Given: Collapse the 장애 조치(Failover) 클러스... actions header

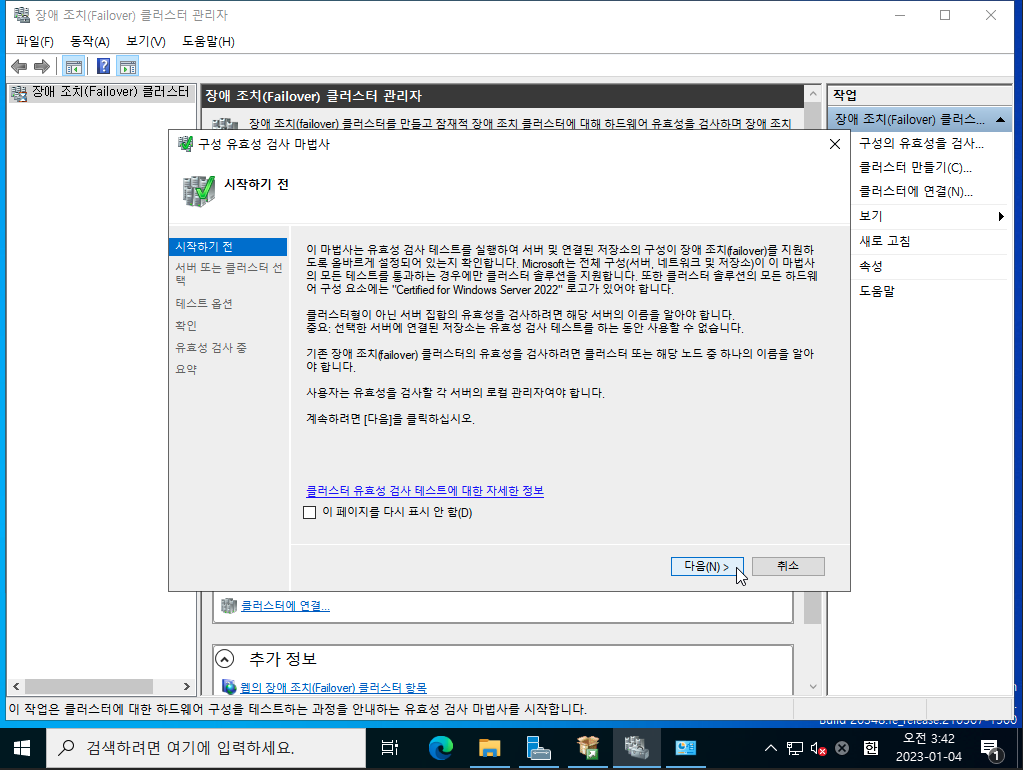Looking at the screenshot, I should tap(1000, 119).
